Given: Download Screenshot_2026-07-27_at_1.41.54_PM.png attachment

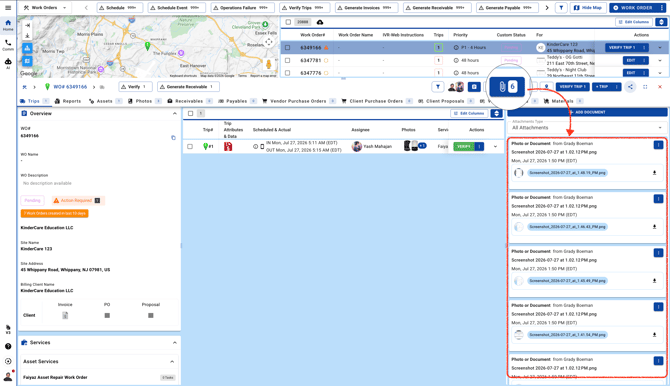Looking at the screenshot, I should point(654,335).
